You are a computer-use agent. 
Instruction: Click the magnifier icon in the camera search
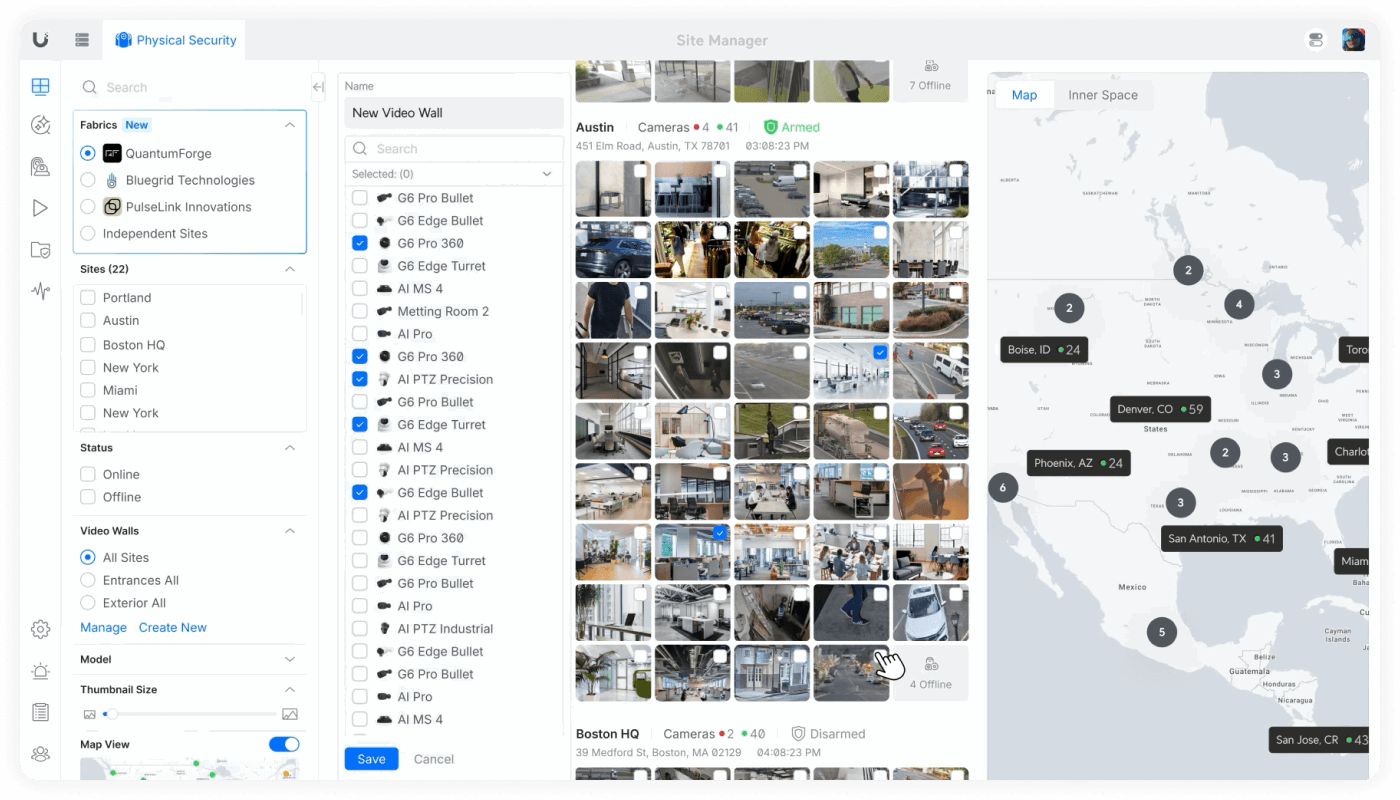point(360,149)
